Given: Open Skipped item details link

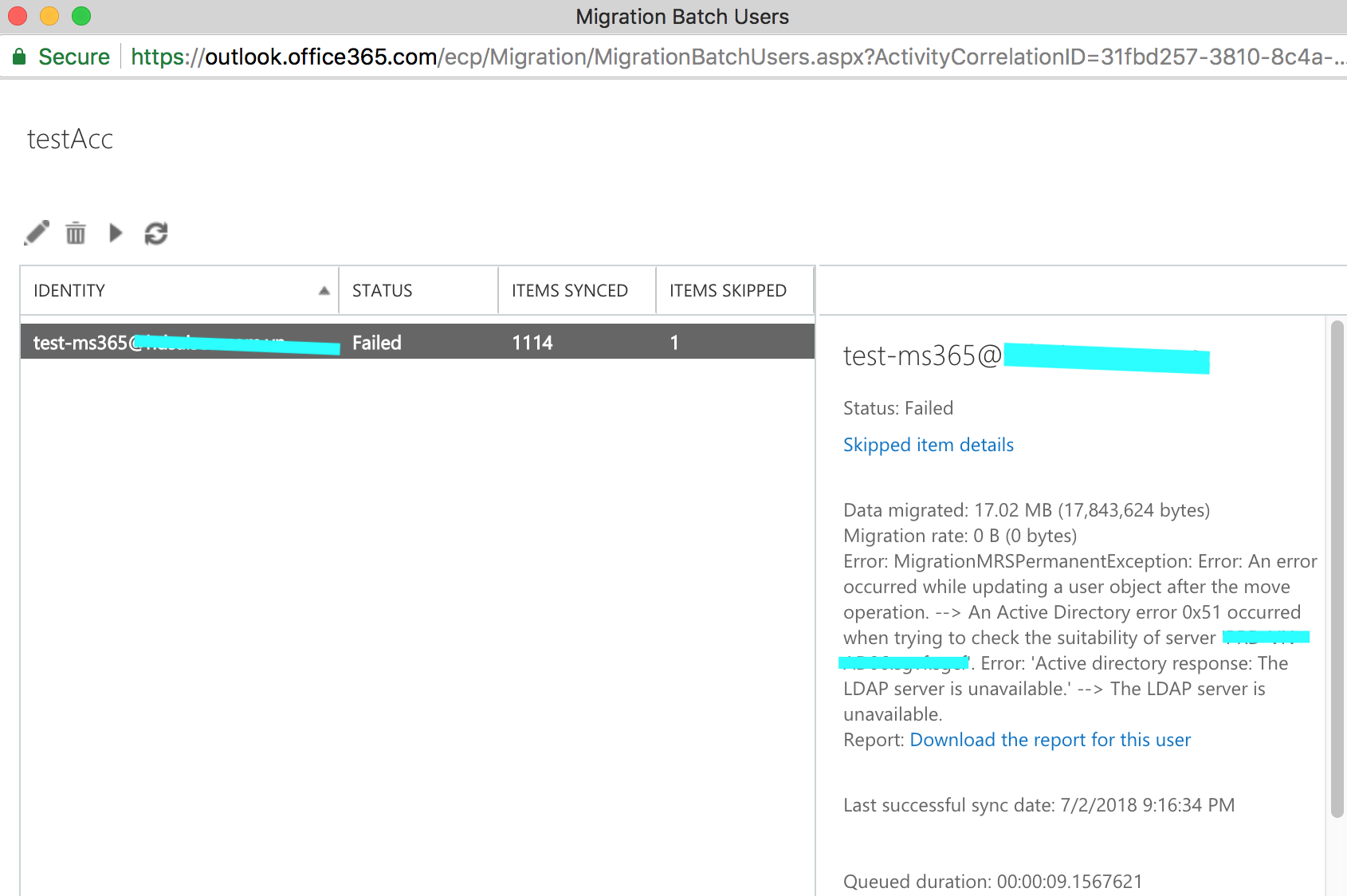Looking at the screenshot, I should tap(928, 445).
